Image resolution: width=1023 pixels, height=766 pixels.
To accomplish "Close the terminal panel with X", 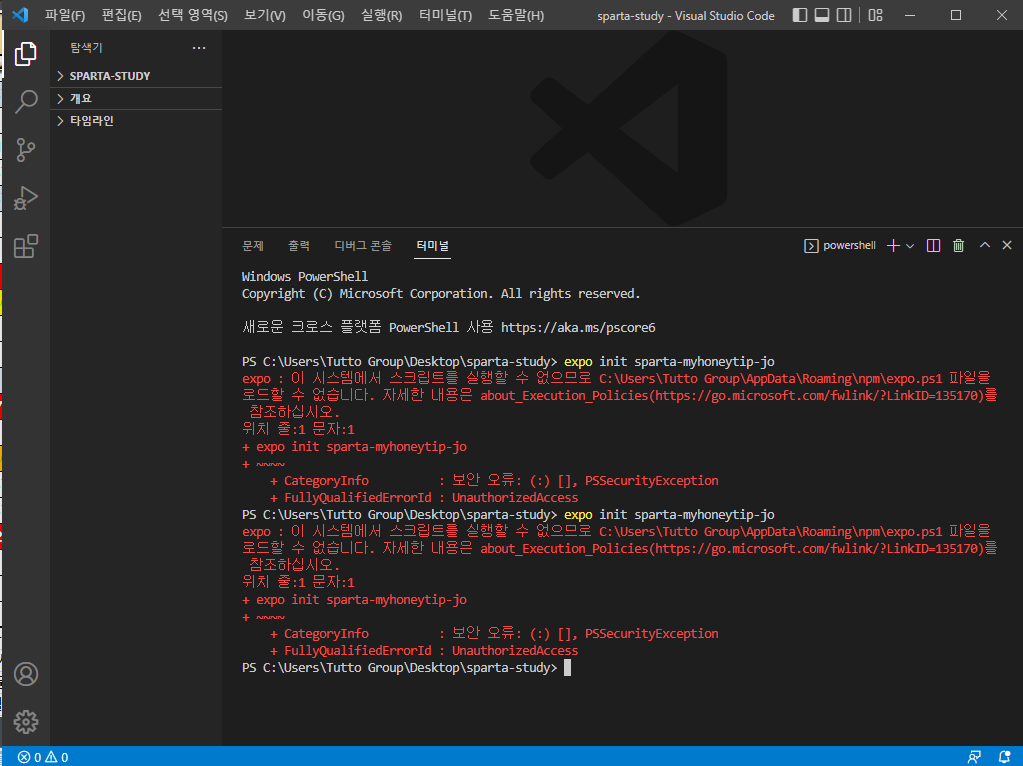I will pos(1007,245).
